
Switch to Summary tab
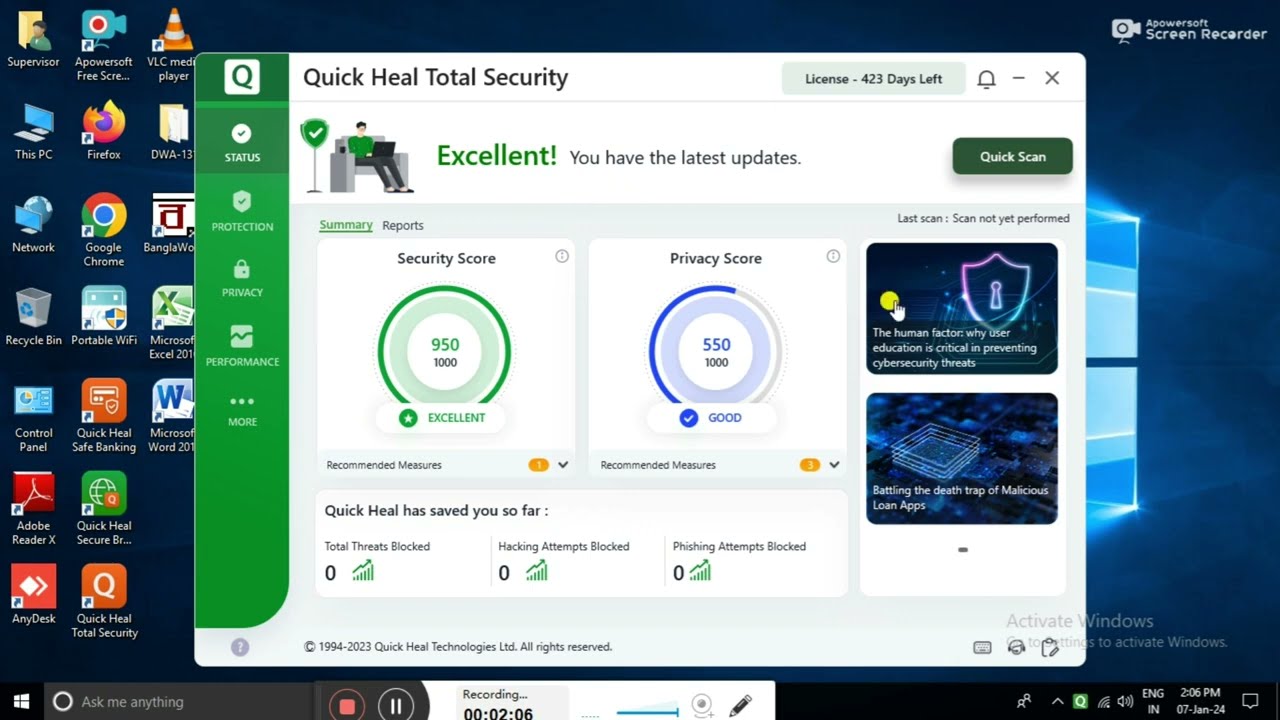(x=346, y=225)
